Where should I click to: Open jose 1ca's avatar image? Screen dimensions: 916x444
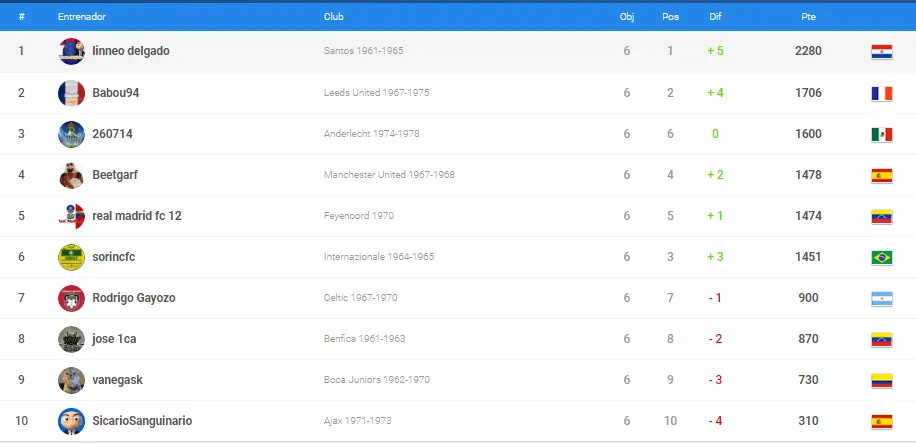71,339
